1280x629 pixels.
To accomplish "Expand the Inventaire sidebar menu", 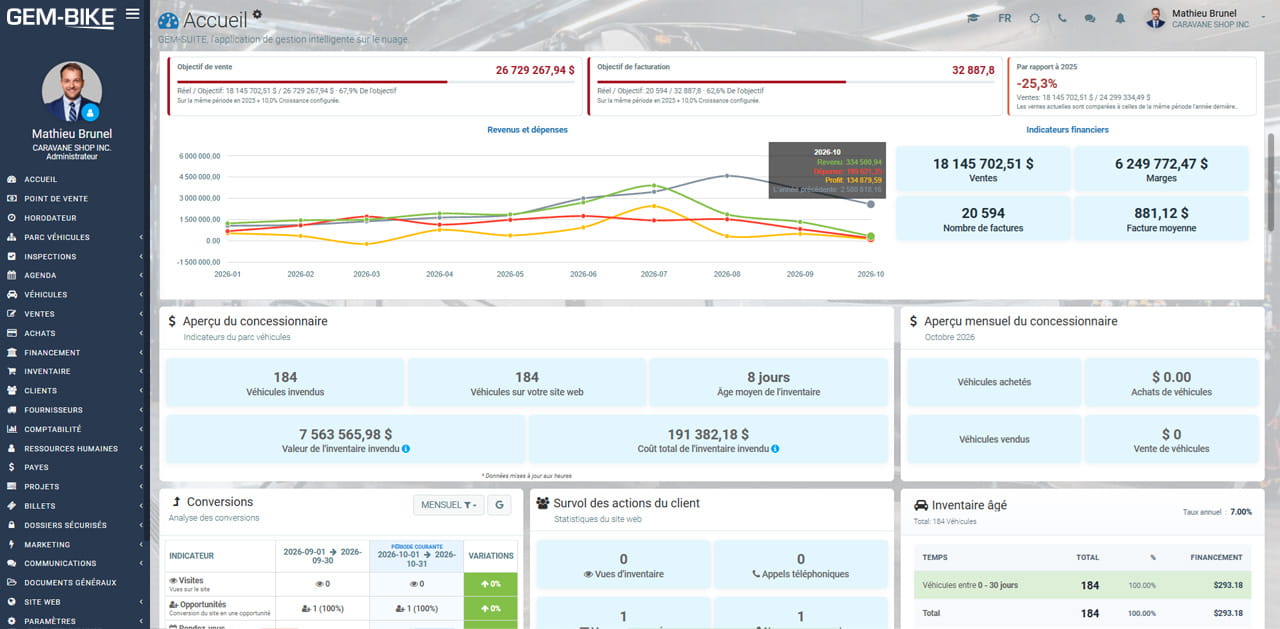I will coord(75,371).
